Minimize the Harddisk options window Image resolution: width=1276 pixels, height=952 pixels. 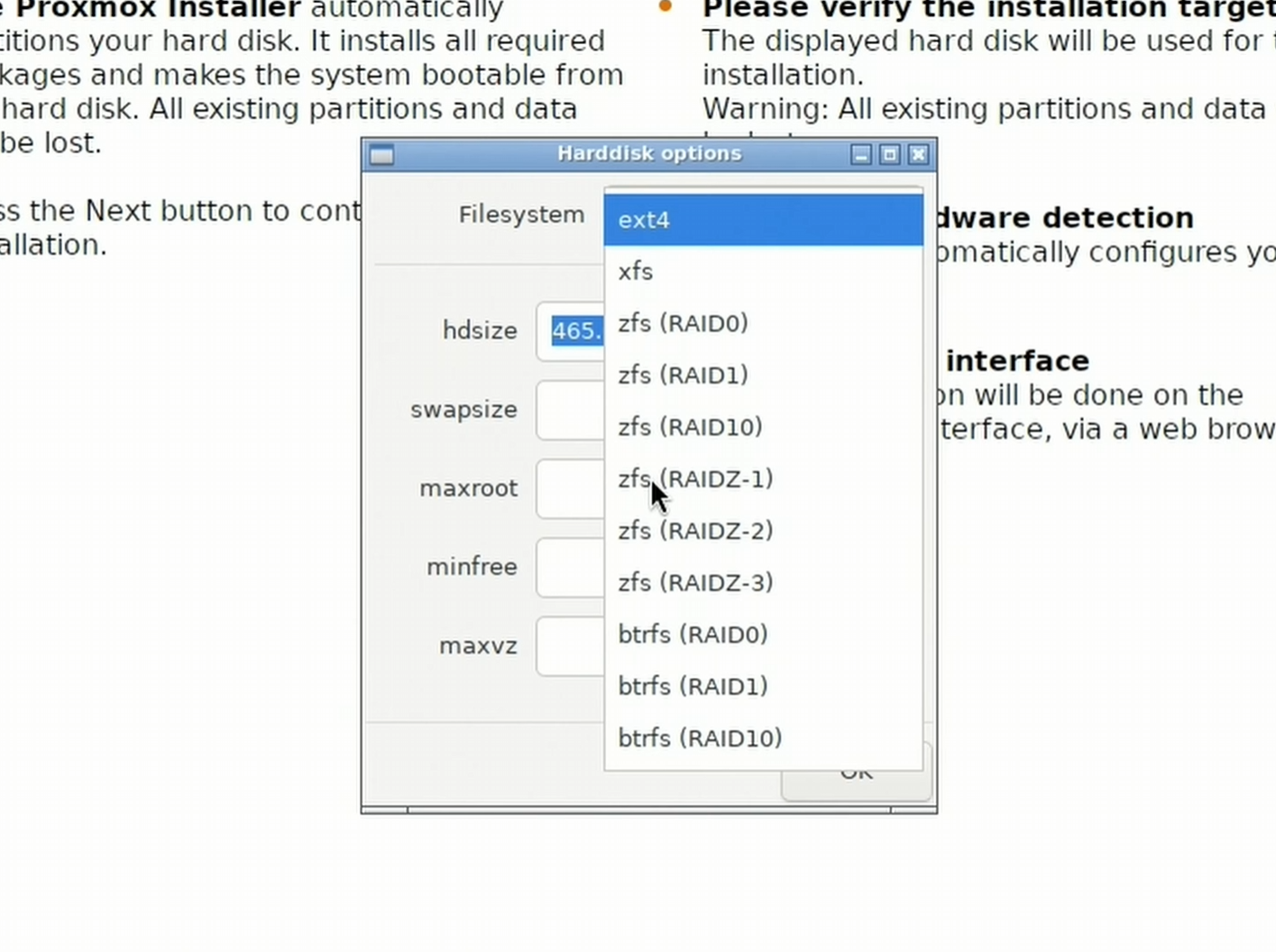pos(861,155)
